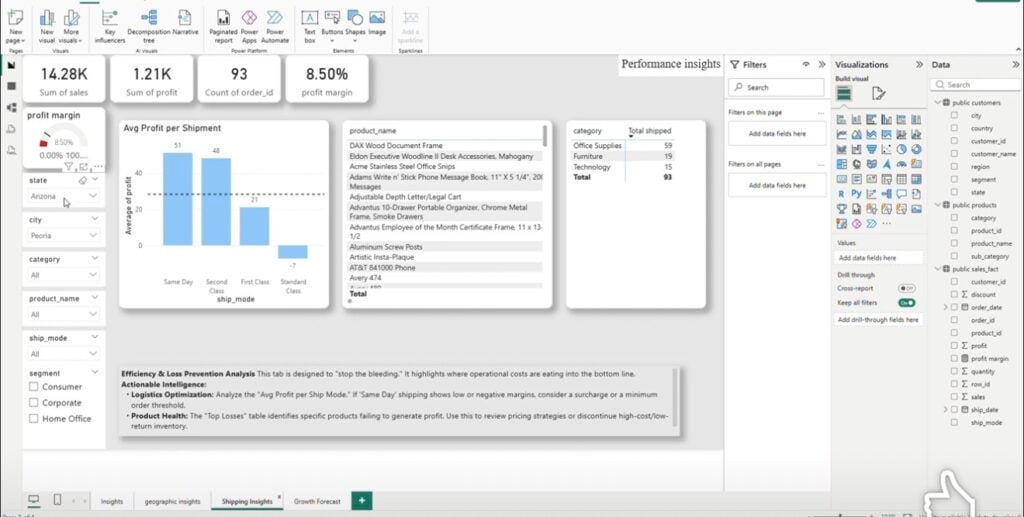This screenshot has width=1024, height=517.
Task: Add a Text box element
Action: 310,26
